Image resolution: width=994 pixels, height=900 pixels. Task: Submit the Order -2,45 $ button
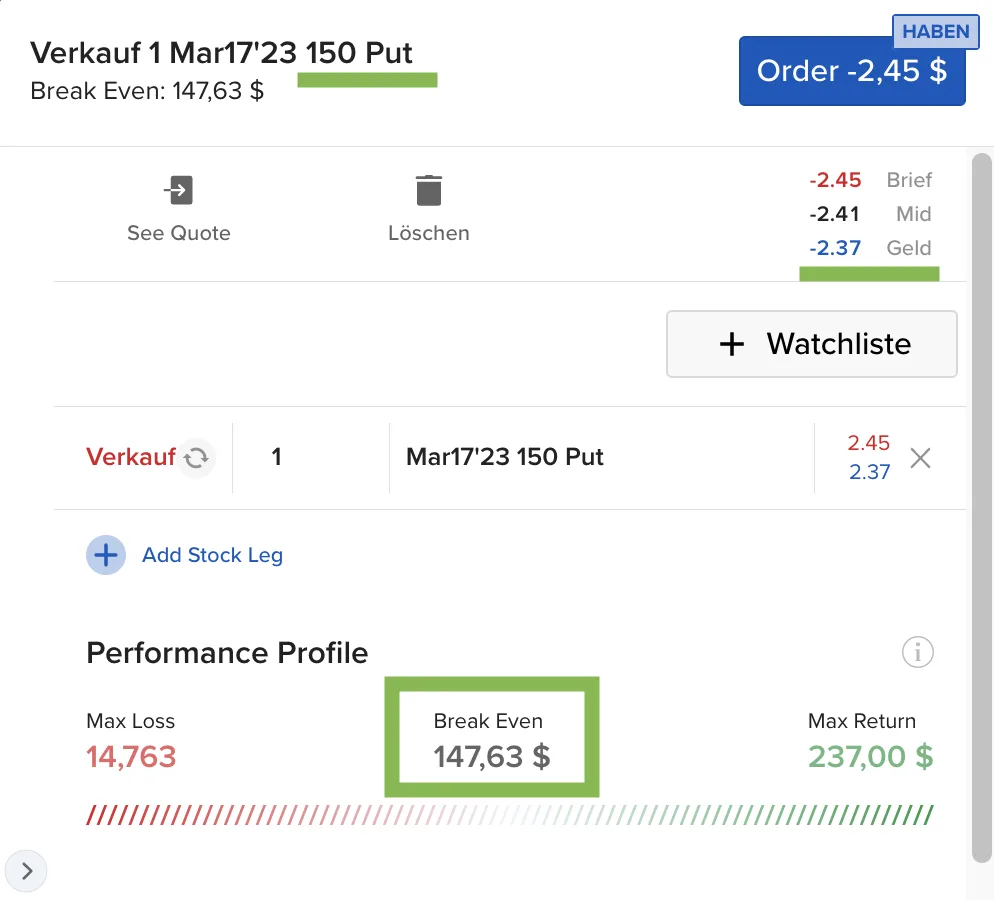coord(851,70)
